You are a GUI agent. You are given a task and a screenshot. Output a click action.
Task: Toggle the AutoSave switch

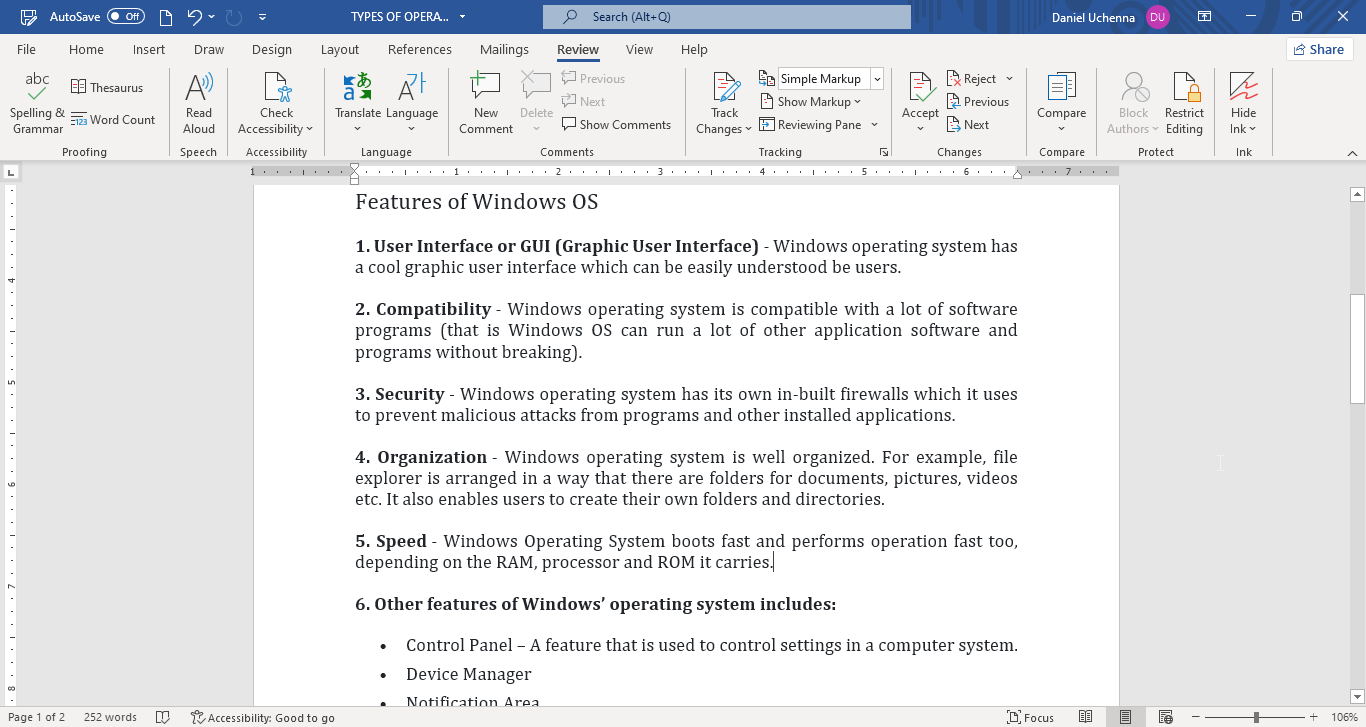pyautogui.click(x=125, y=17)
